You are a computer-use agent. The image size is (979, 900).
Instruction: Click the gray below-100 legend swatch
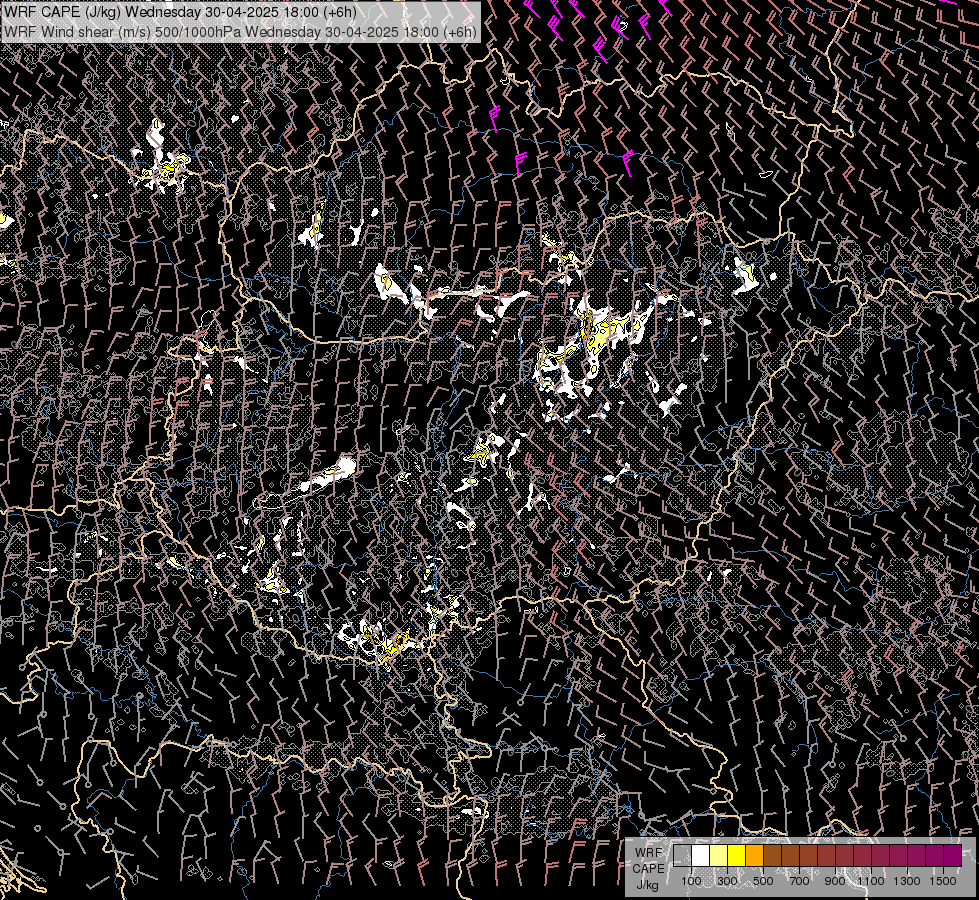point(682,855)
